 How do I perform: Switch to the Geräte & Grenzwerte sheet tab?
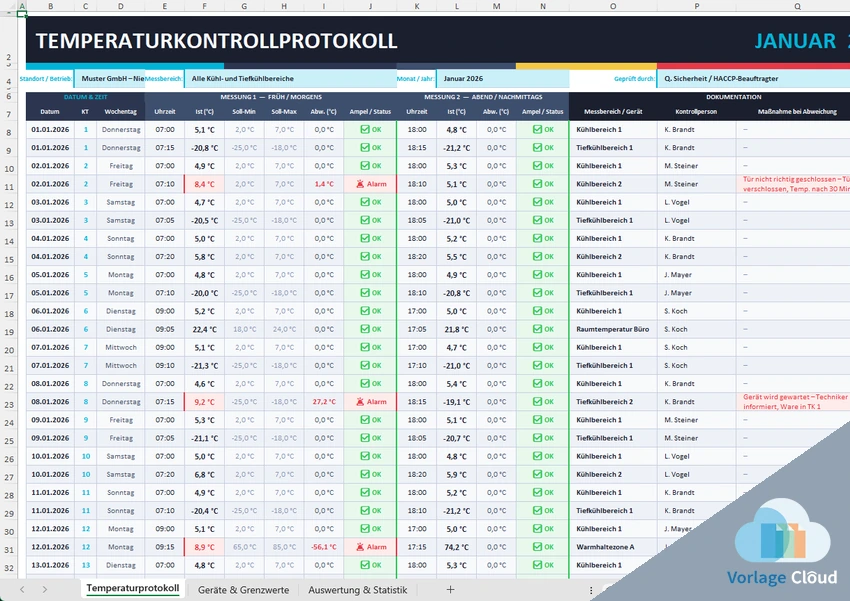coord(243,590)
